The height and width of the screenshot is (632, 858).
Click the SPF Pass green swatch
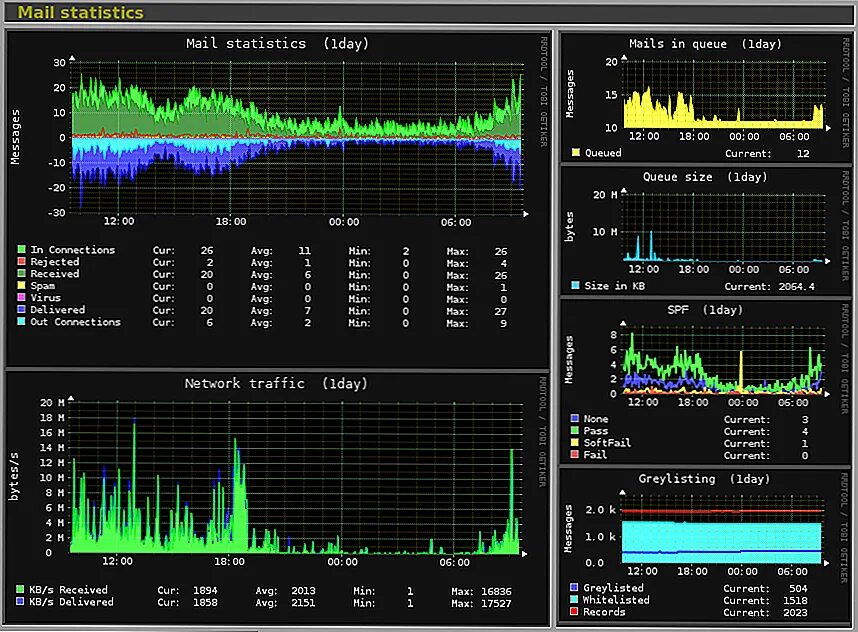point(575,431)
